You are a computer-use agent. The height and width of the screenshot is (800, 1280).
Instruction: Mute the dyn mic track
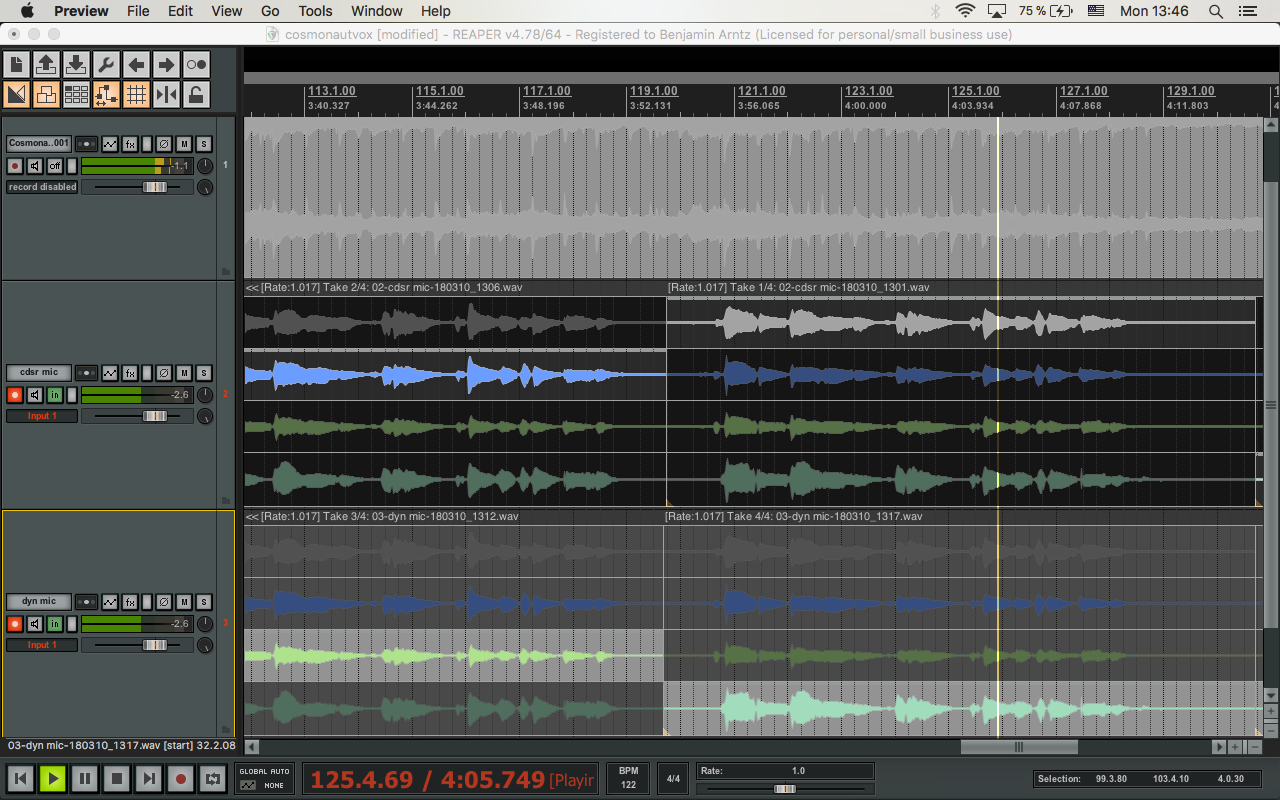(184, 602)
